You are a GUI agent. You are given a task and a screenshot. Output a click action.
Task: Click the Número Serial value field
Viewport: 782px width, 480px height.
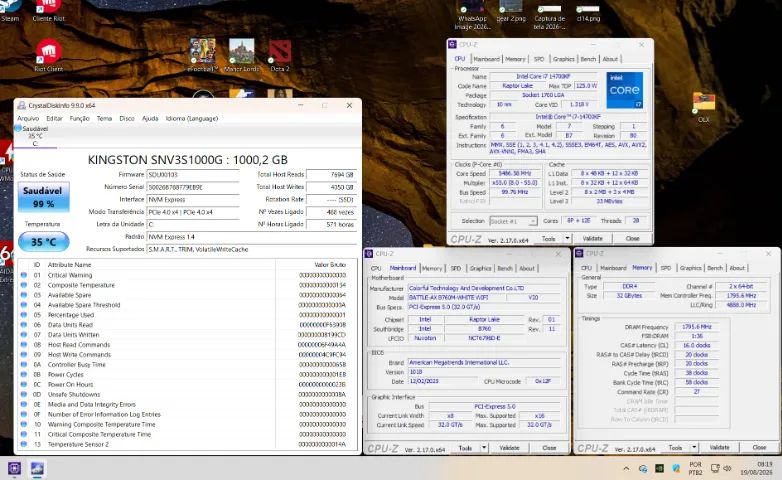click(193, 187)
